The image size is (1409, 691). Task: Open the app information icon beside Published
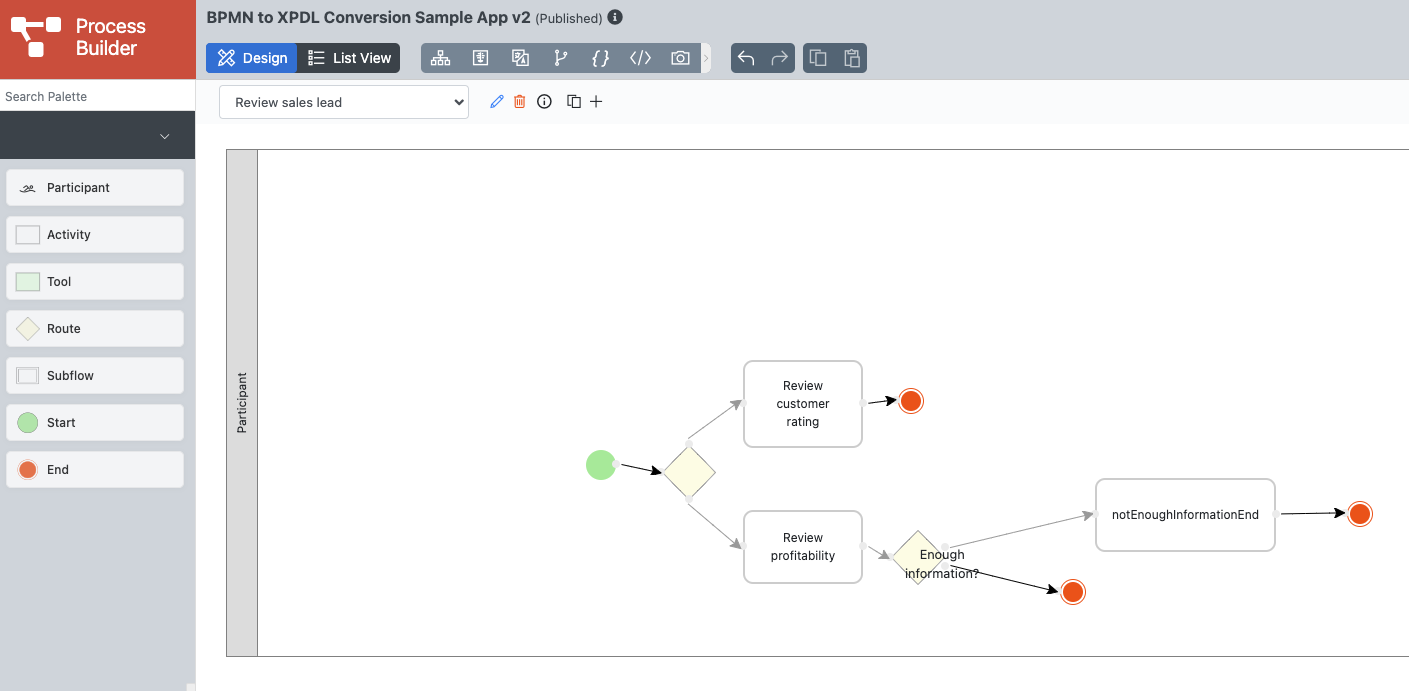point(615,17)
